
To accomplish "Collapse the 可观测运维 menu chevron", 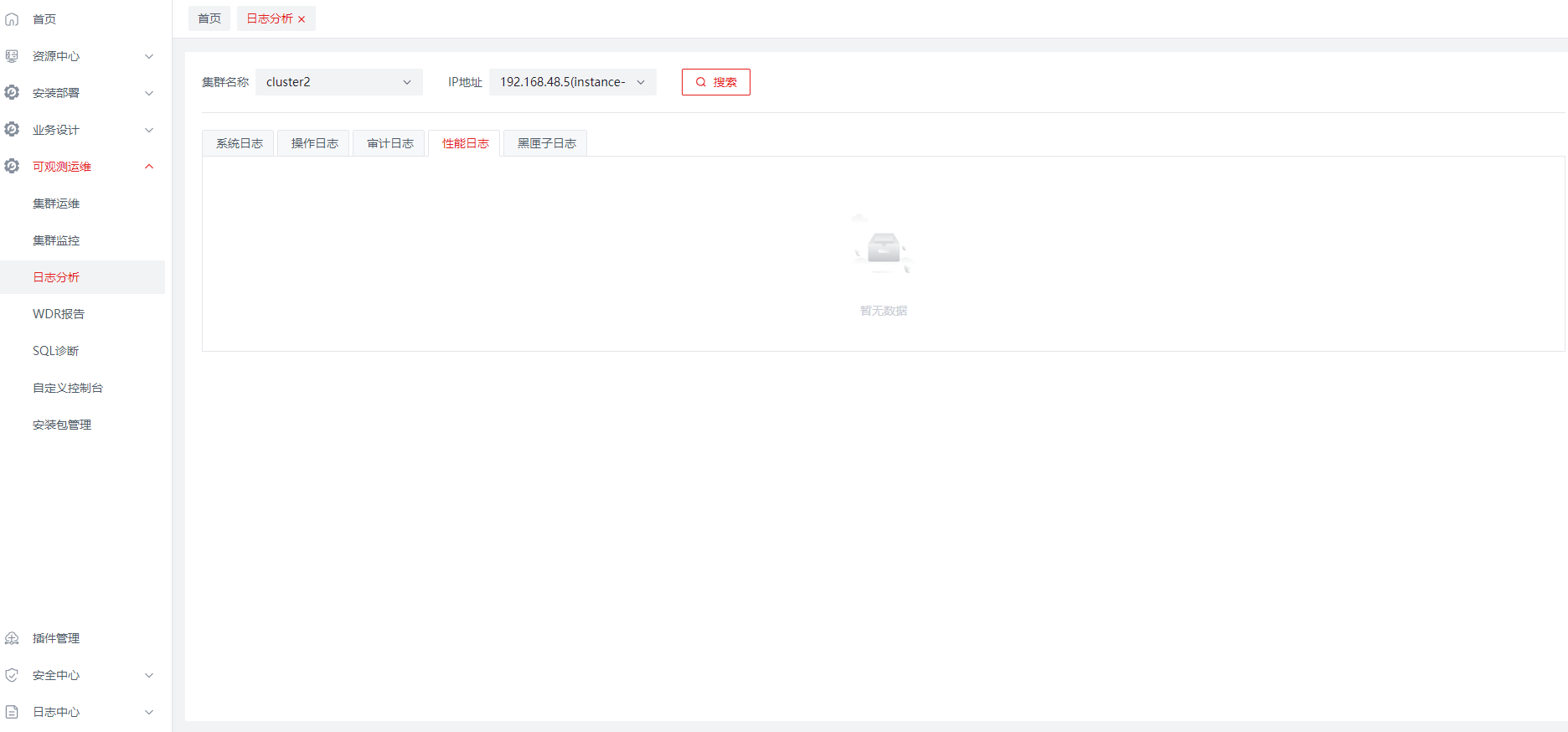I will click(x=149, y=167).
